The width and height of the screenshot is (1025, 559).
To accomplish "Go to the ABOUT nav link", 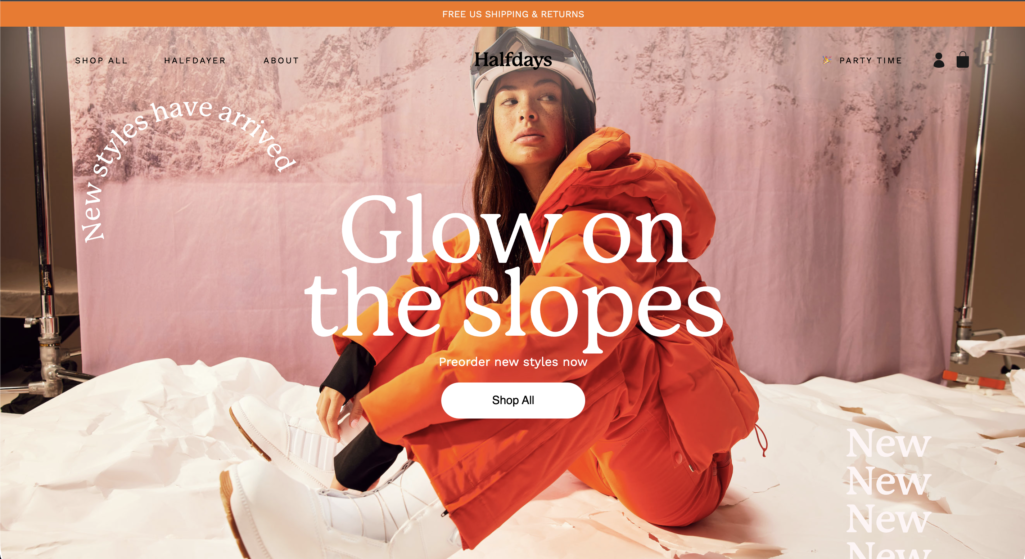I will (x=281, y=60).
